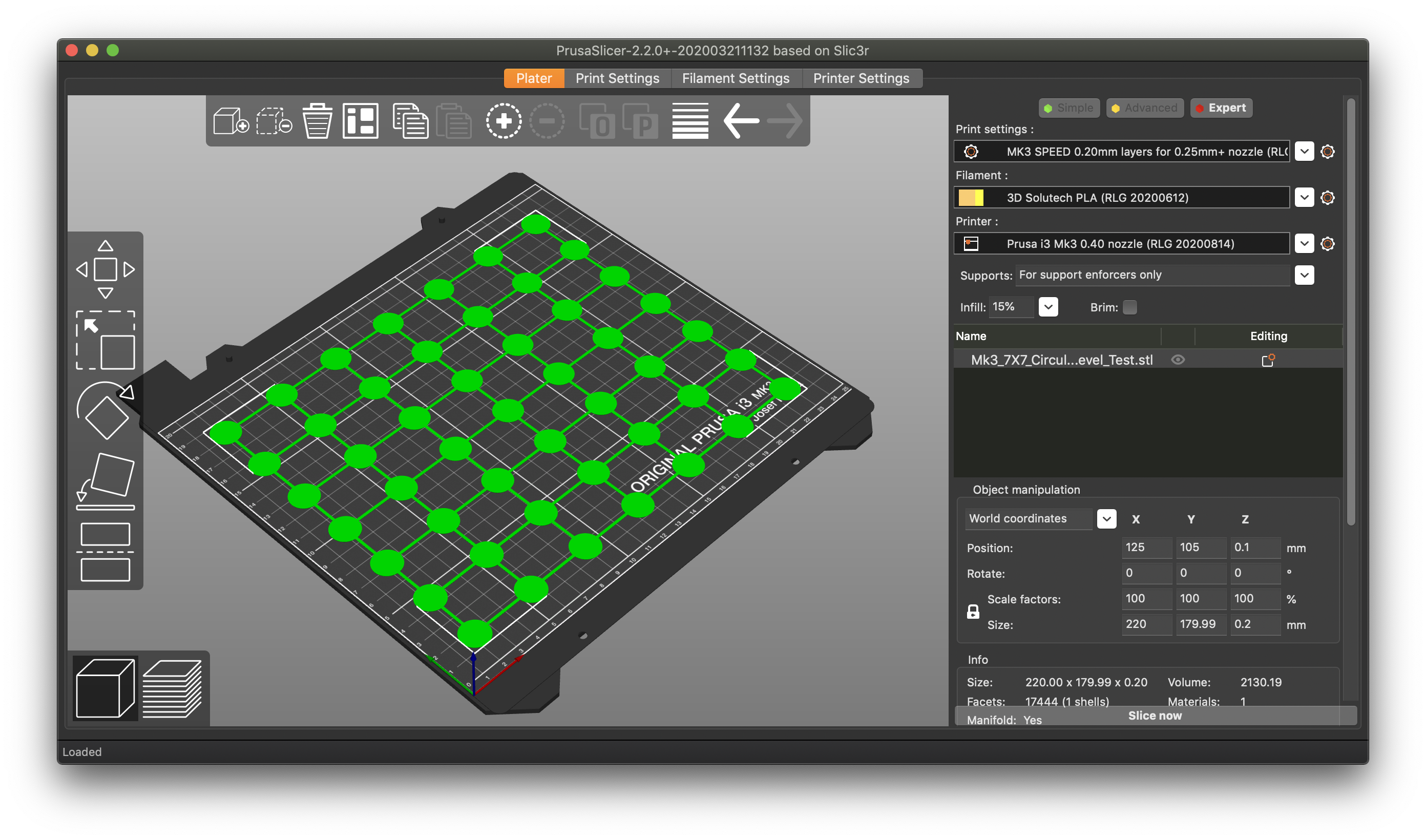This screenshot has height=840, width=1426.
Task: Click the Copy toolbar icon
Action: [x=410, y=120]
